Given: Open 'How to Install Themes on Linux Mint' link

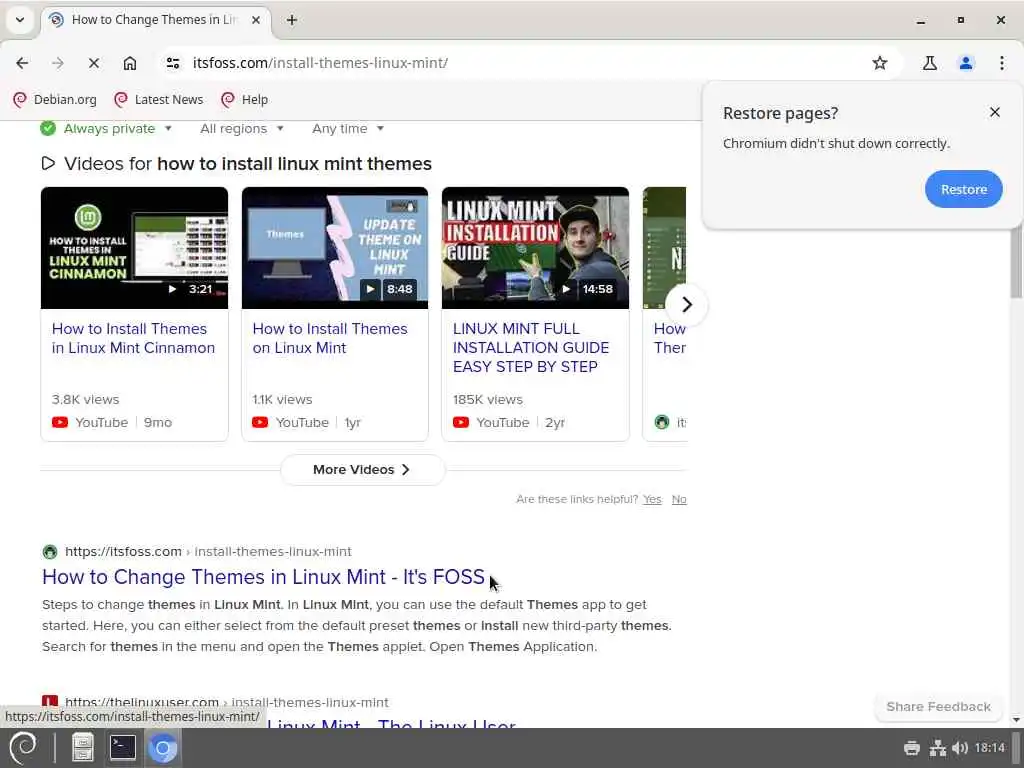Looking at the screenshot, I should pos(330,338).
